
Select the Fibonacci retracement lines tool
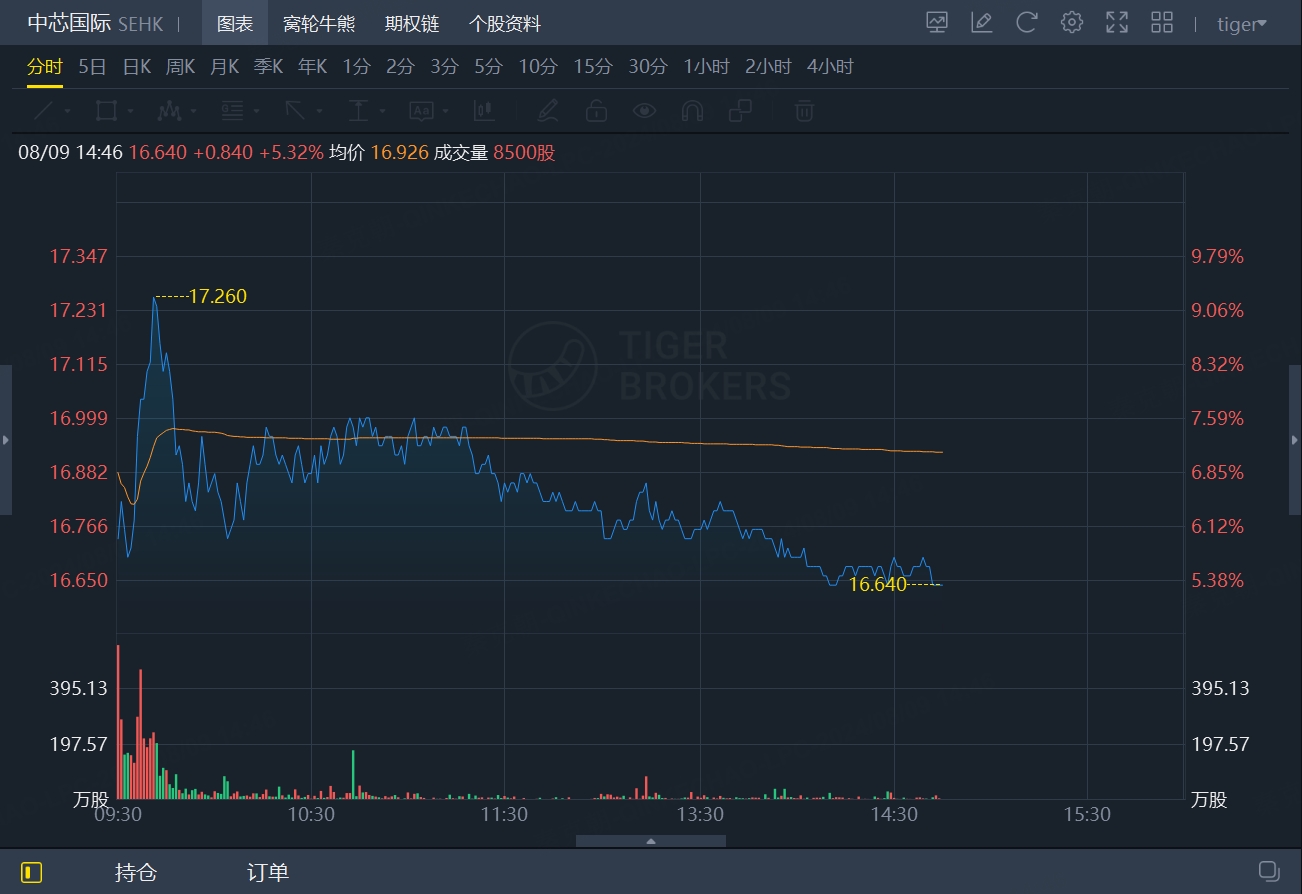(x=232, y=110)
